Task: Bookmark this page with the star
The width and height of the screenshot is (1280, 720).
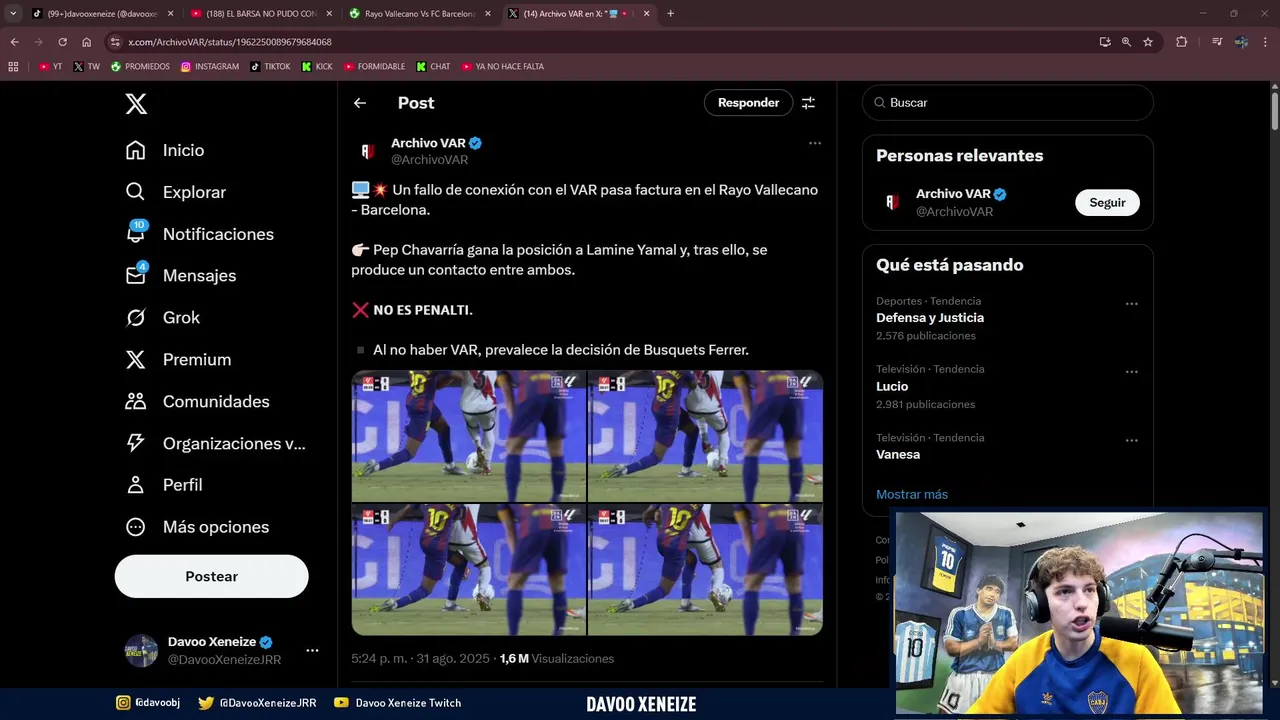Action: click(1148, 42)
